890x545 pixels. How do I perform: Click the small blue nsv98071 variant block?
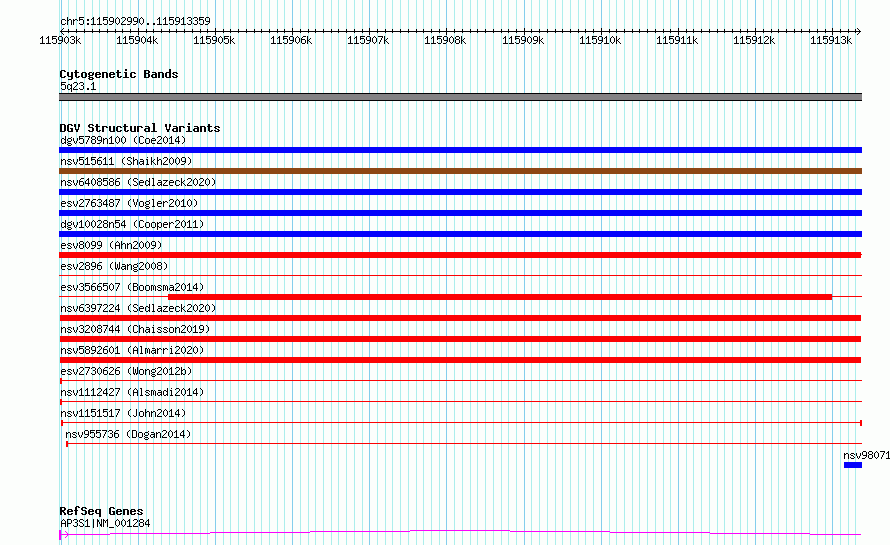point(853,465)
